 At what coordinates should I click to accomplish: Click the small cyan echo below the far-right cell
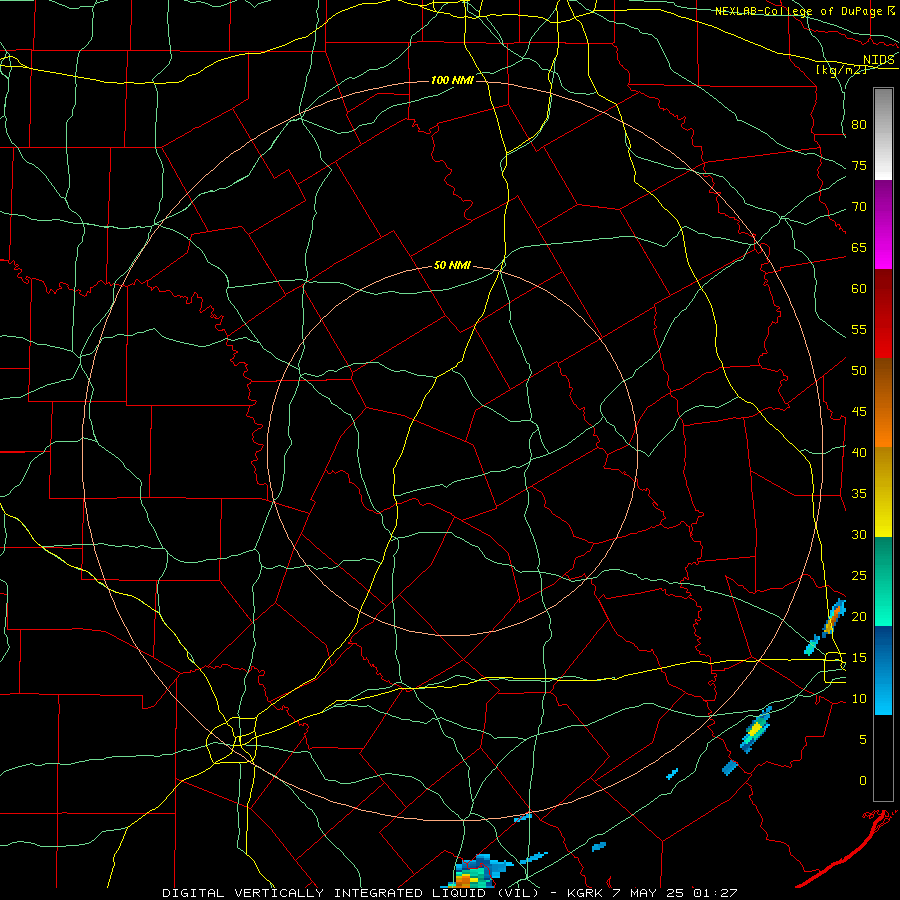(x=812, y=645)
